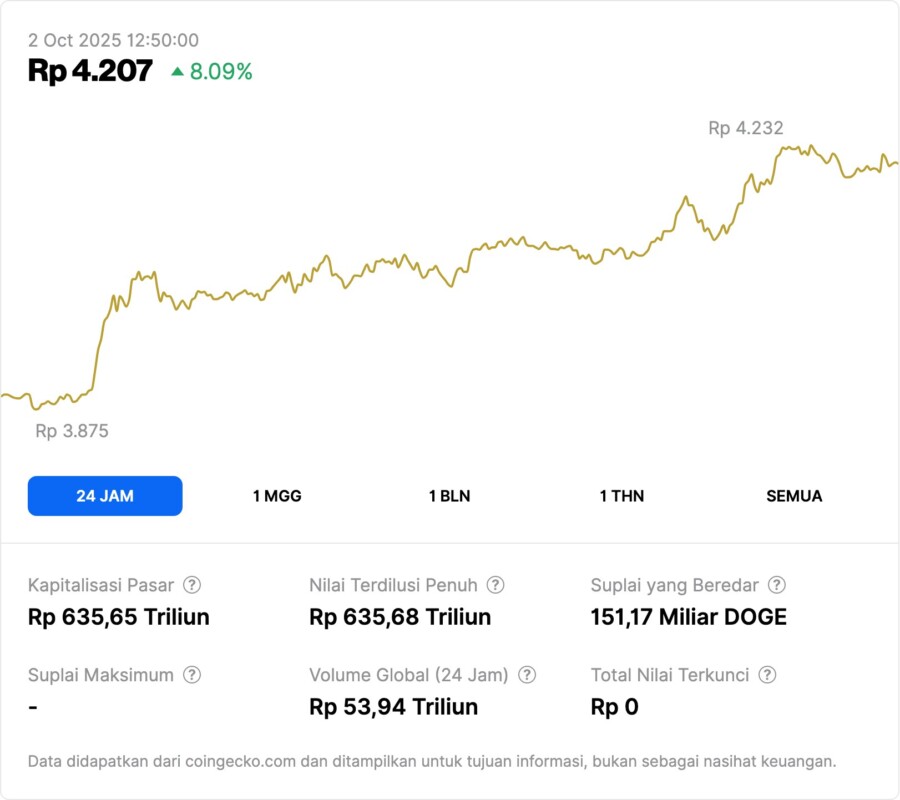This screenshot has height=800, width=900.
Task: Switch chart to 1 BLN range
Action: coord(449,496)
